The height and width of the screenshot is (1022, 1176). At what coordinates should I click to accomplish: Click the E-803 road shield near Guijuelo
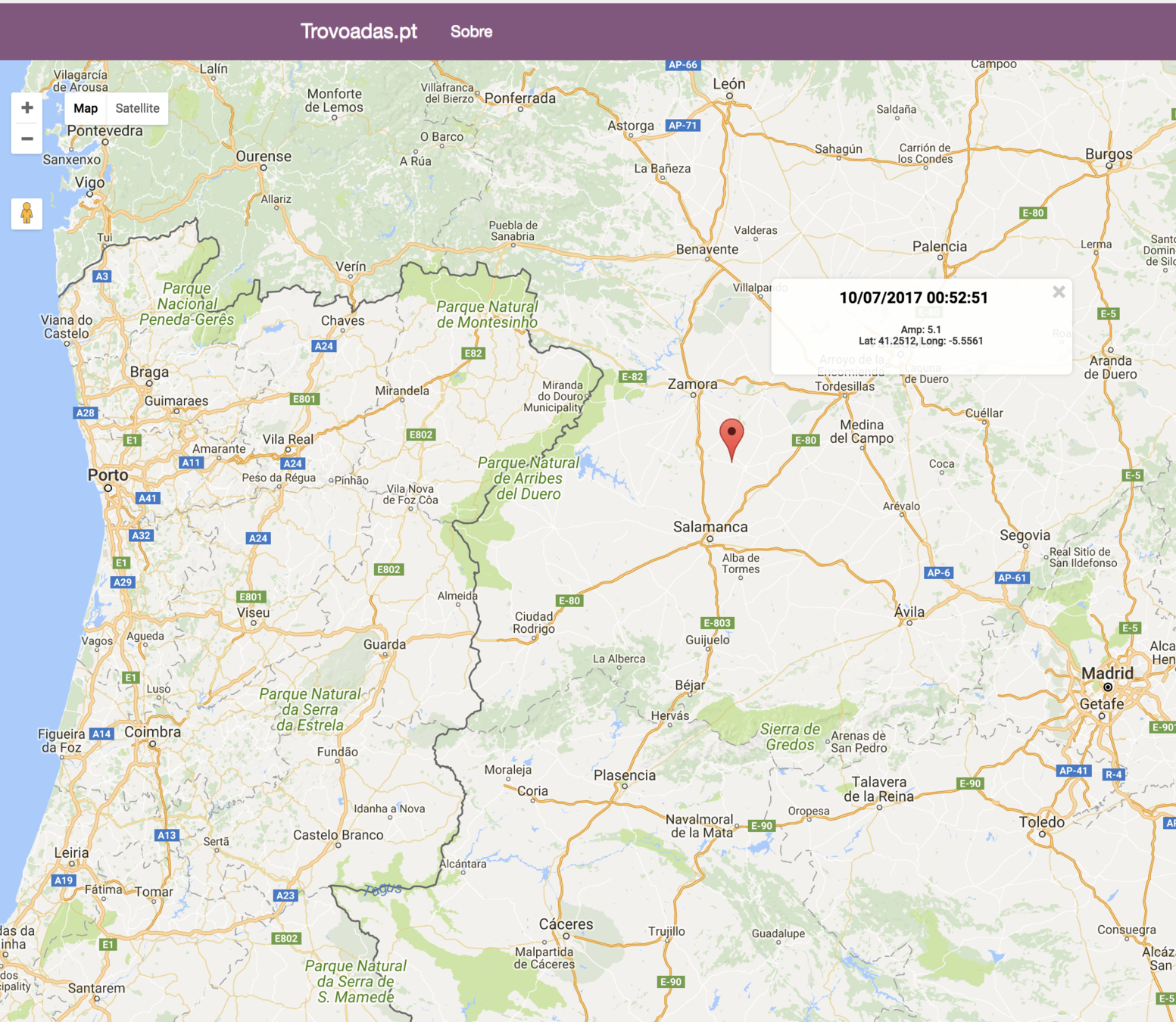click(x=717, y=623)
